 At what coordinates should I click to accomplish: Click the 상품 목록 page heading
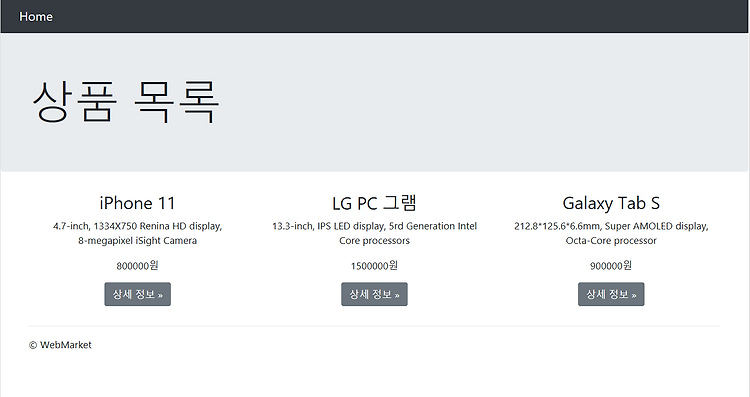click(125, 102)
